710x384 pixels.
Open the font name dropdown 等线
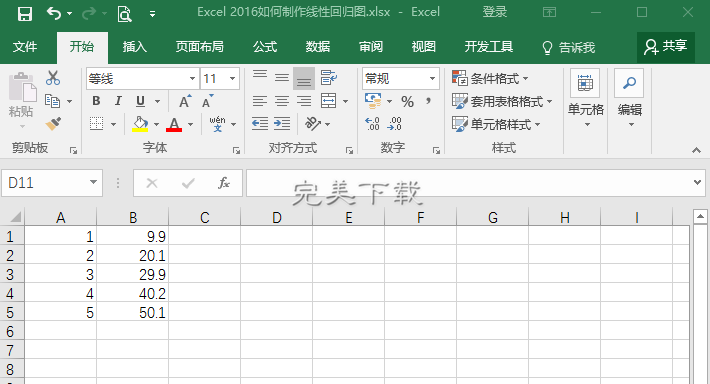point(192,79)
